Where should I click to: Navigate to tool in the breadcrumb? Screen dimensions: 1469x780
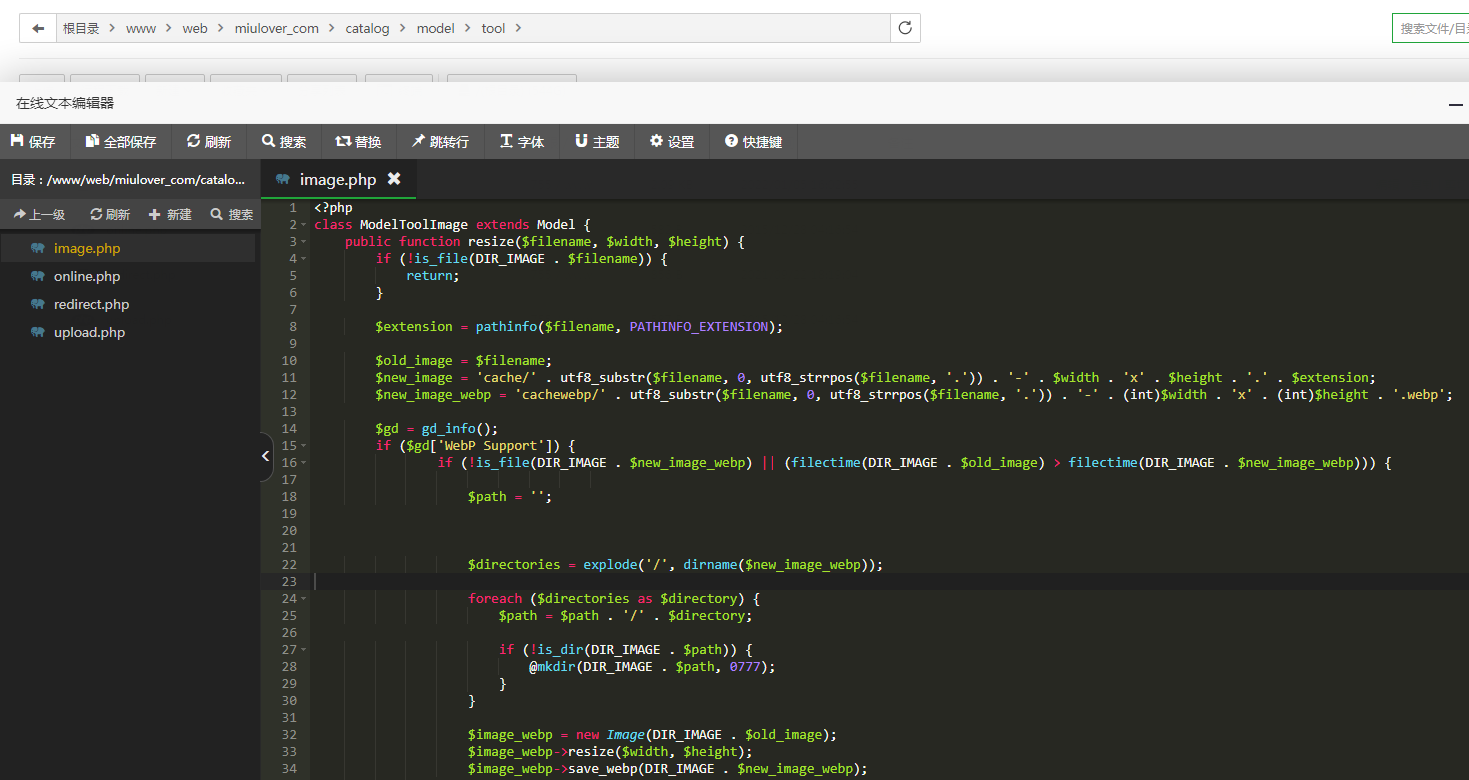pos(493,28)
